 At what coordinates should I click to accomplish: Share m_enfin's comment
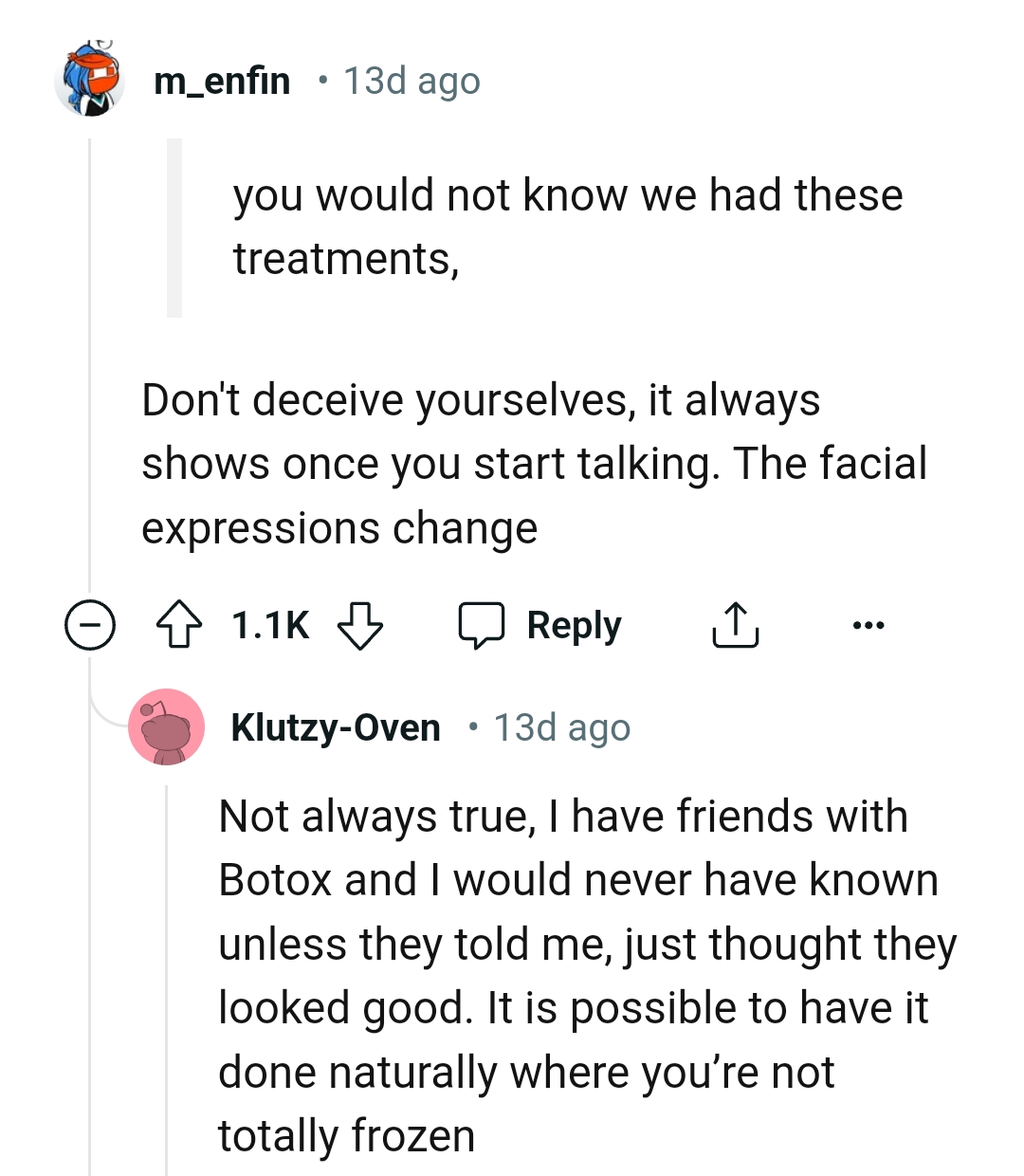(735, 624)
